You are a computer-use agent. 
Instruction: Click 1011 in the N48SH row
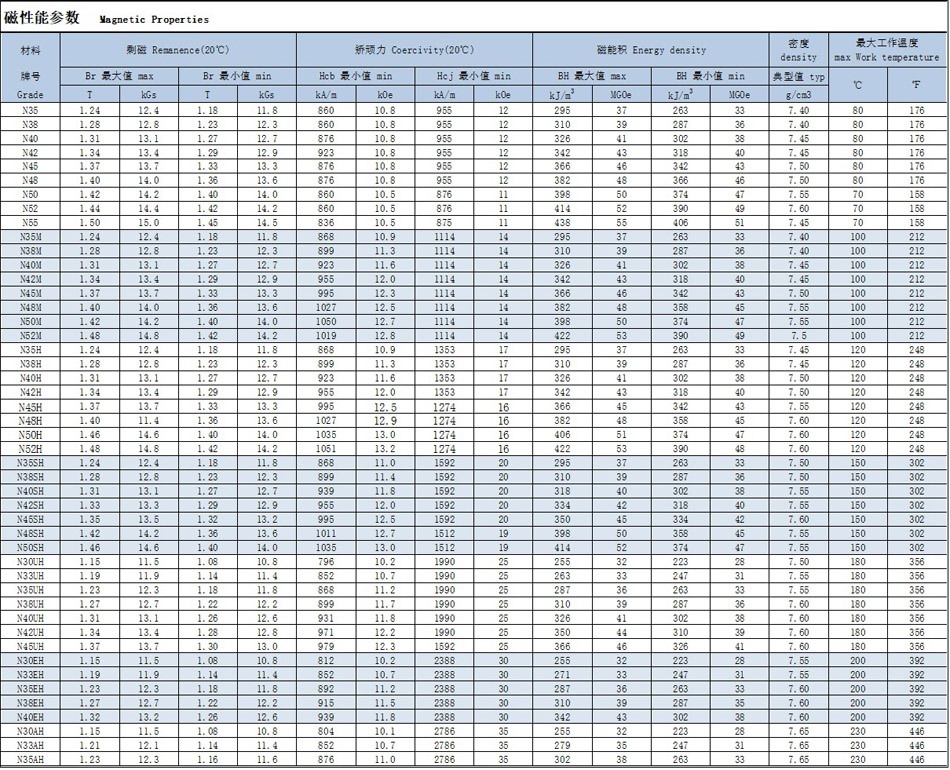[x=326, y=534]
